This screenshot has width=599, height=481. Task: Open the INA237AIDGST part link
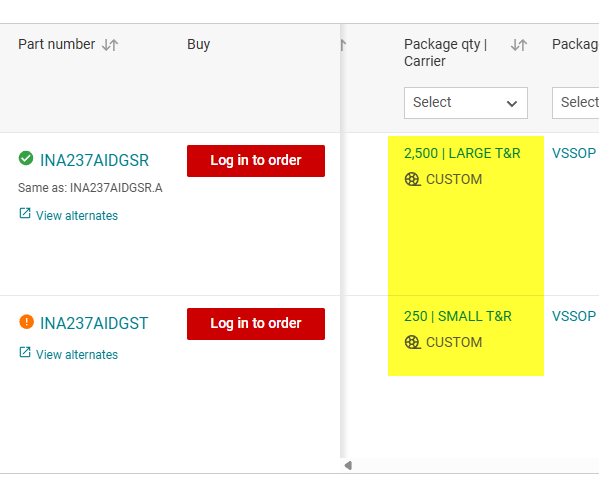click(x=94, y=324)
